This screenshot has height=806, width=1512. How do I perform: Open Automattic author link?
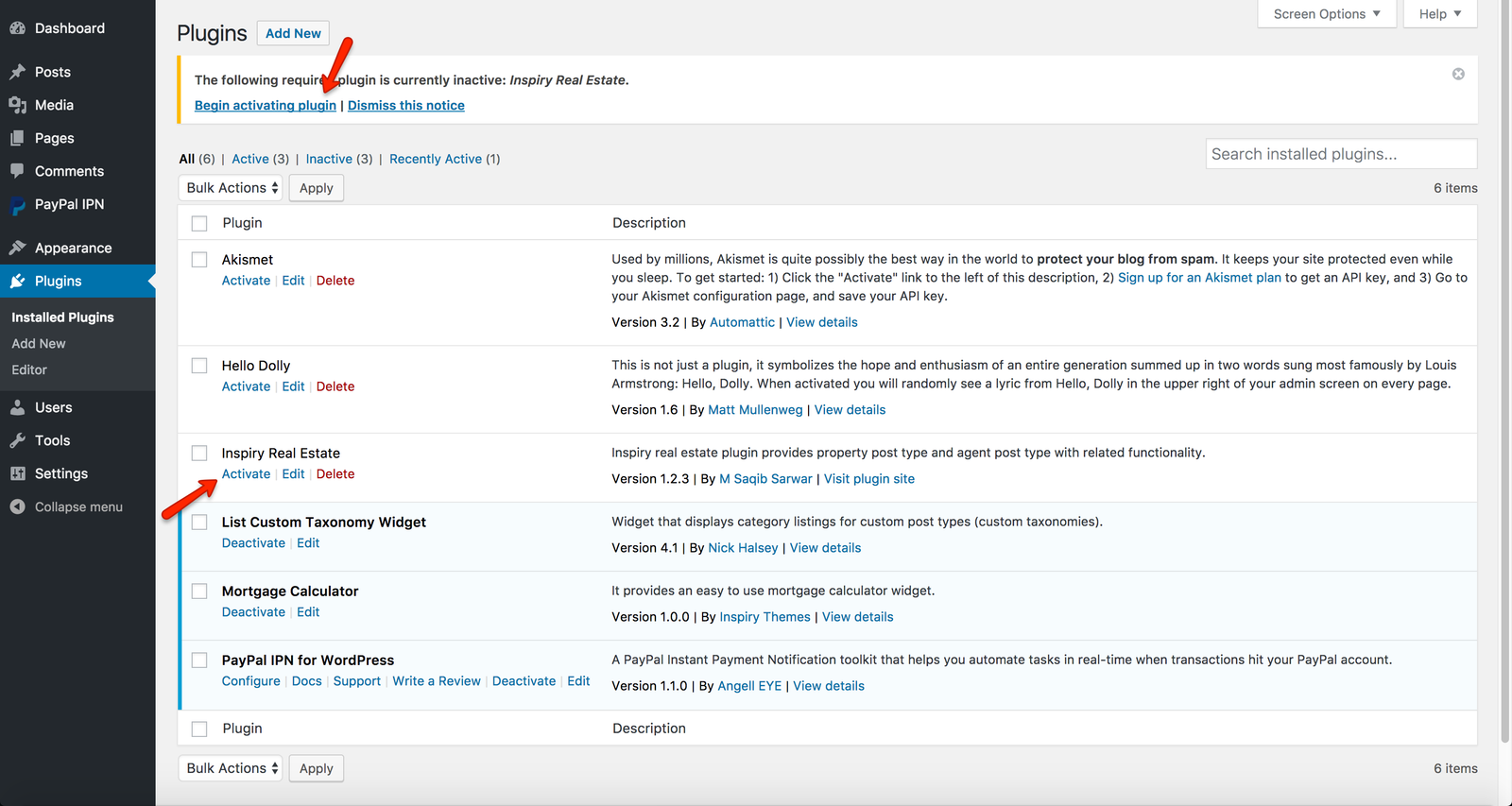click(742, 322)
